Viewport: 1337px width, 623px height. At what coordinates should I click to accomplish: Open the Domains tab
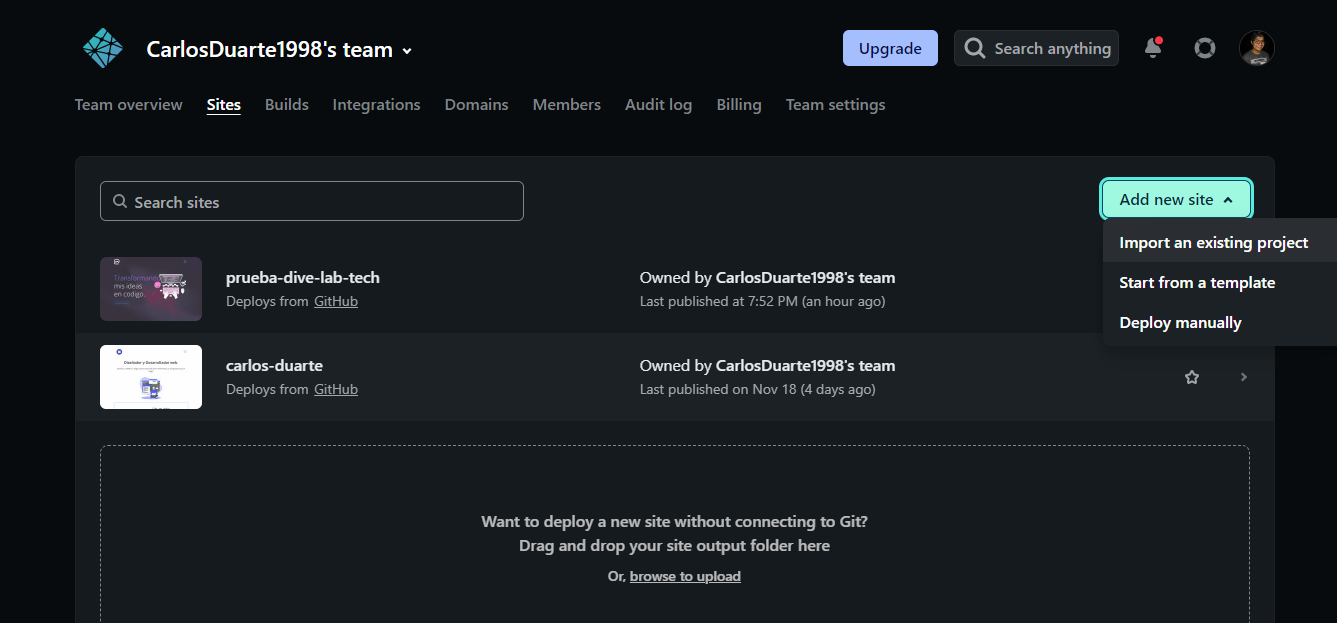[477, 104]
